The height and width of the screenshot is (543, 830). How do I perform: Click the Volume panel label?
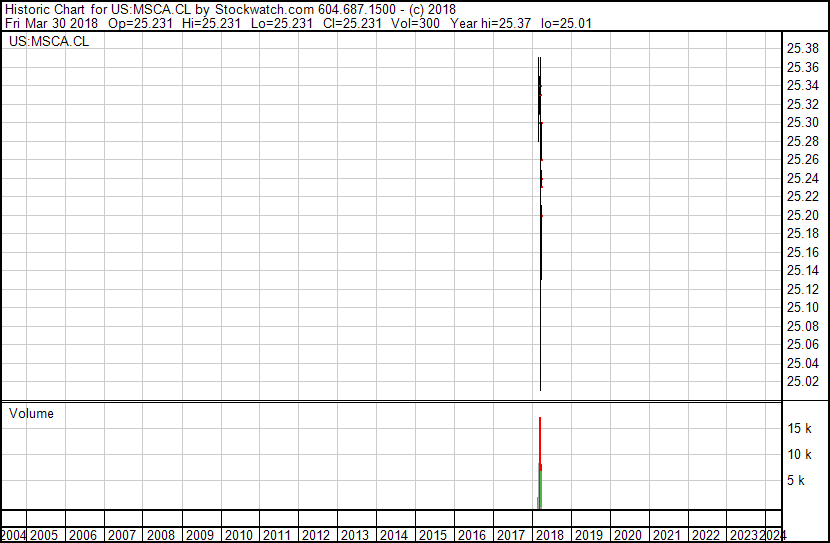[x=31, y=413]
